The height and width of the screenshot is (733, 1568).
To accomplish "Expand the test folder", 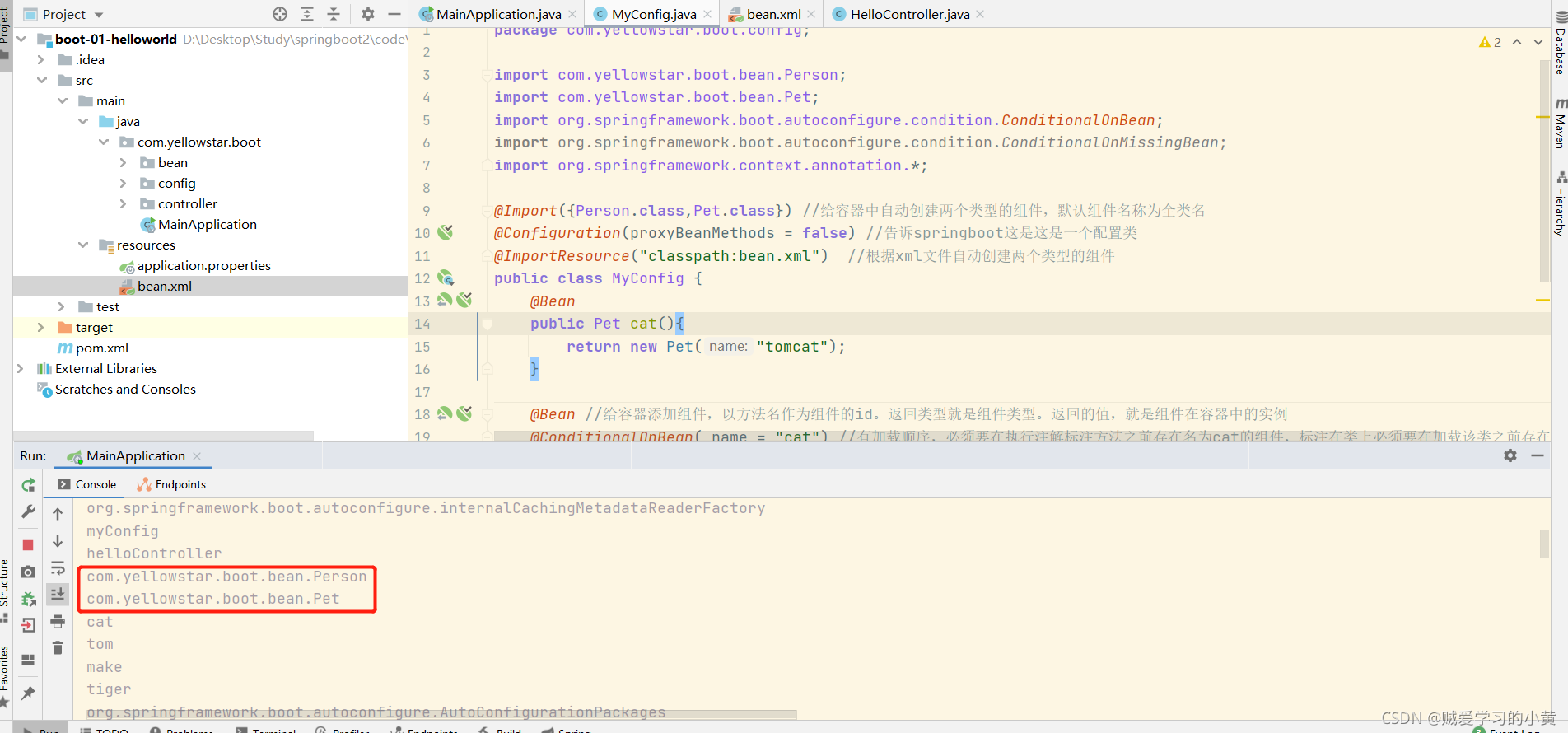I will pos(62,306).
